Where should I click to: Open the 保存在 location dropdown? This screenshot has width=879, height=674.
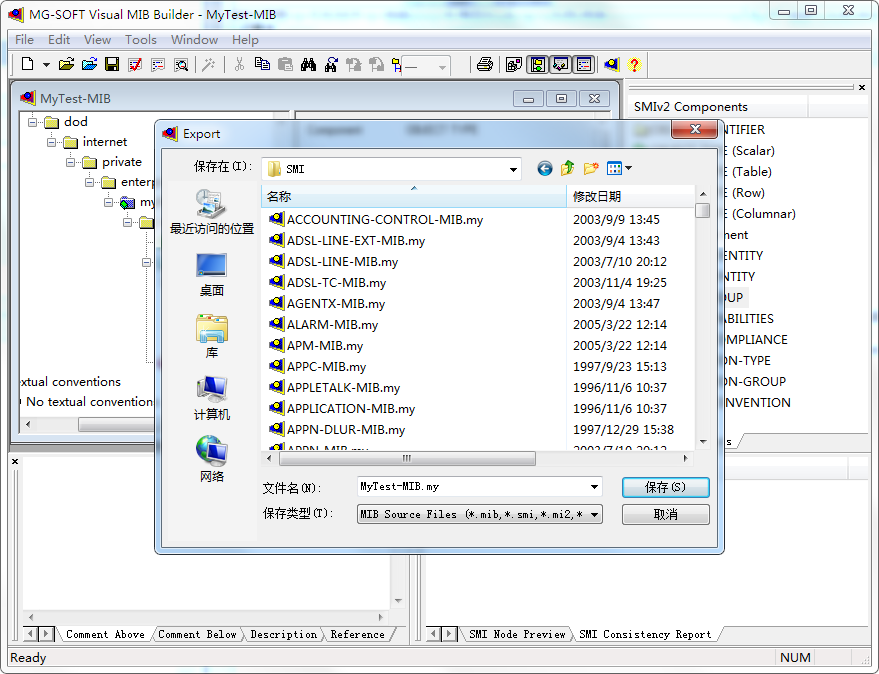pyautogui.click(x=513, y=169)
